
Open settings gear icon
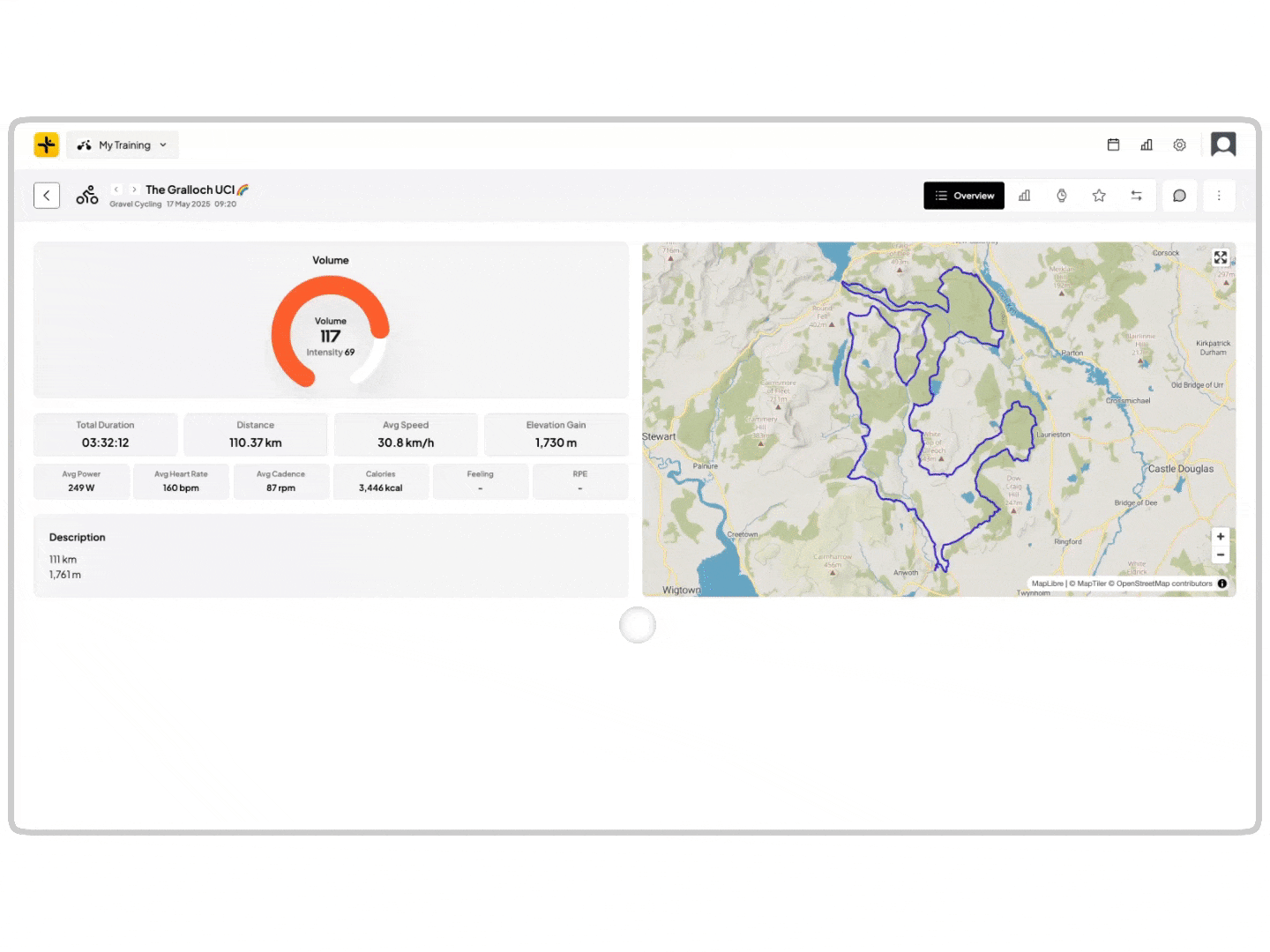(x=1179, y=145)
